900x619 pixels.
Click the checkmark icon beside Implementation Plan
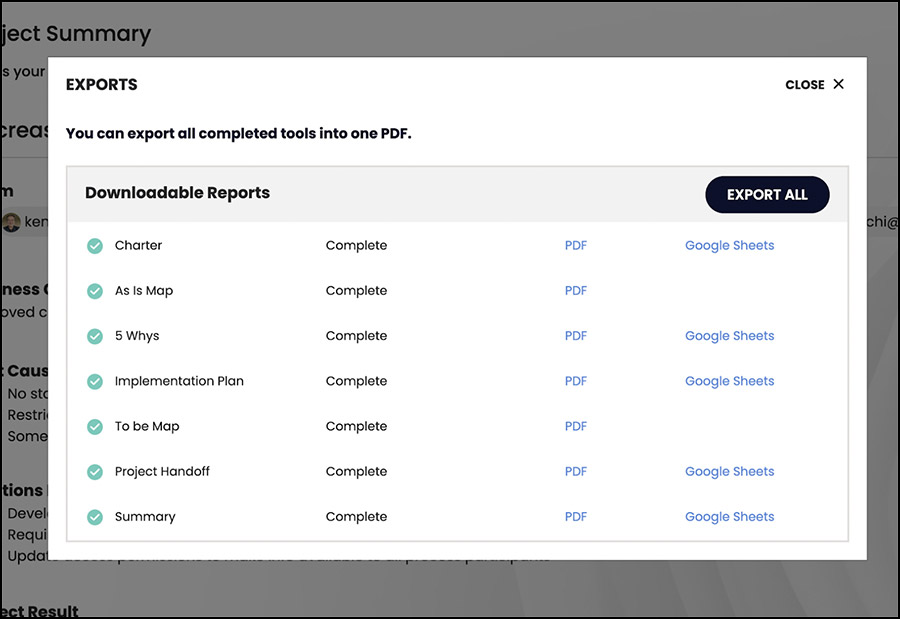(95, 381)
